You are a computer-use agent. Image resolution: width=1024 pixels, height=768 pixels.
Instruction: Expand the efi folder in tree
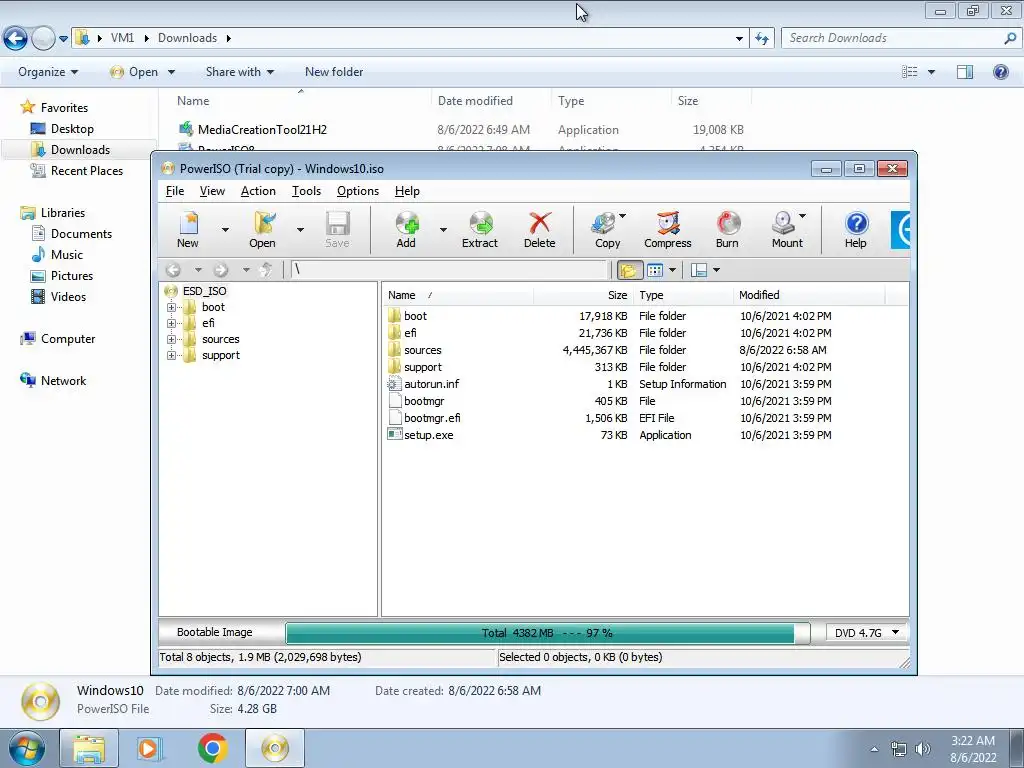pyautogui.click(x=171, y=323)
